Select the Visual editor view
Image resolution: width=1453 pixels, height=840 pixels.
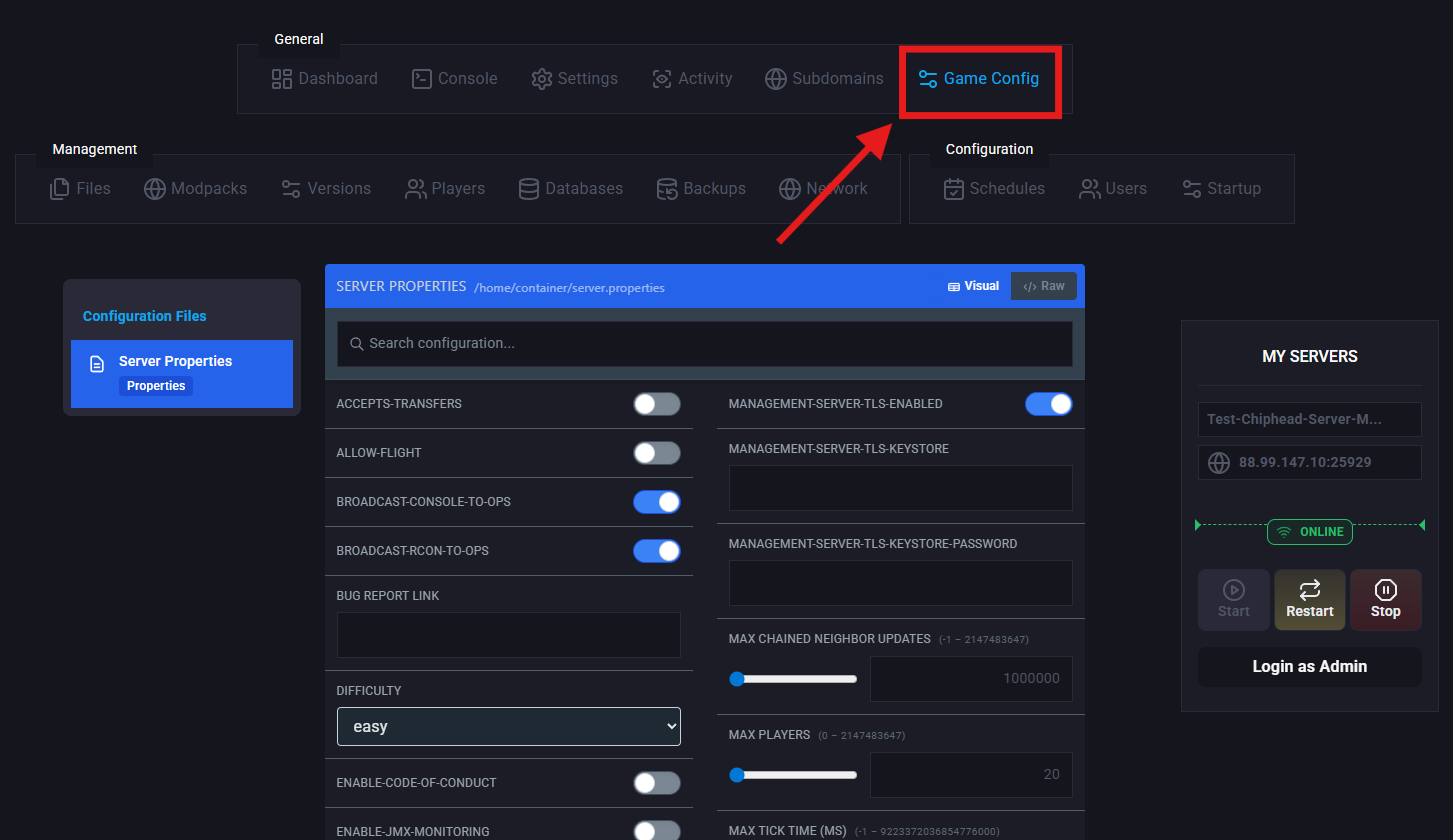coord(974,286)
